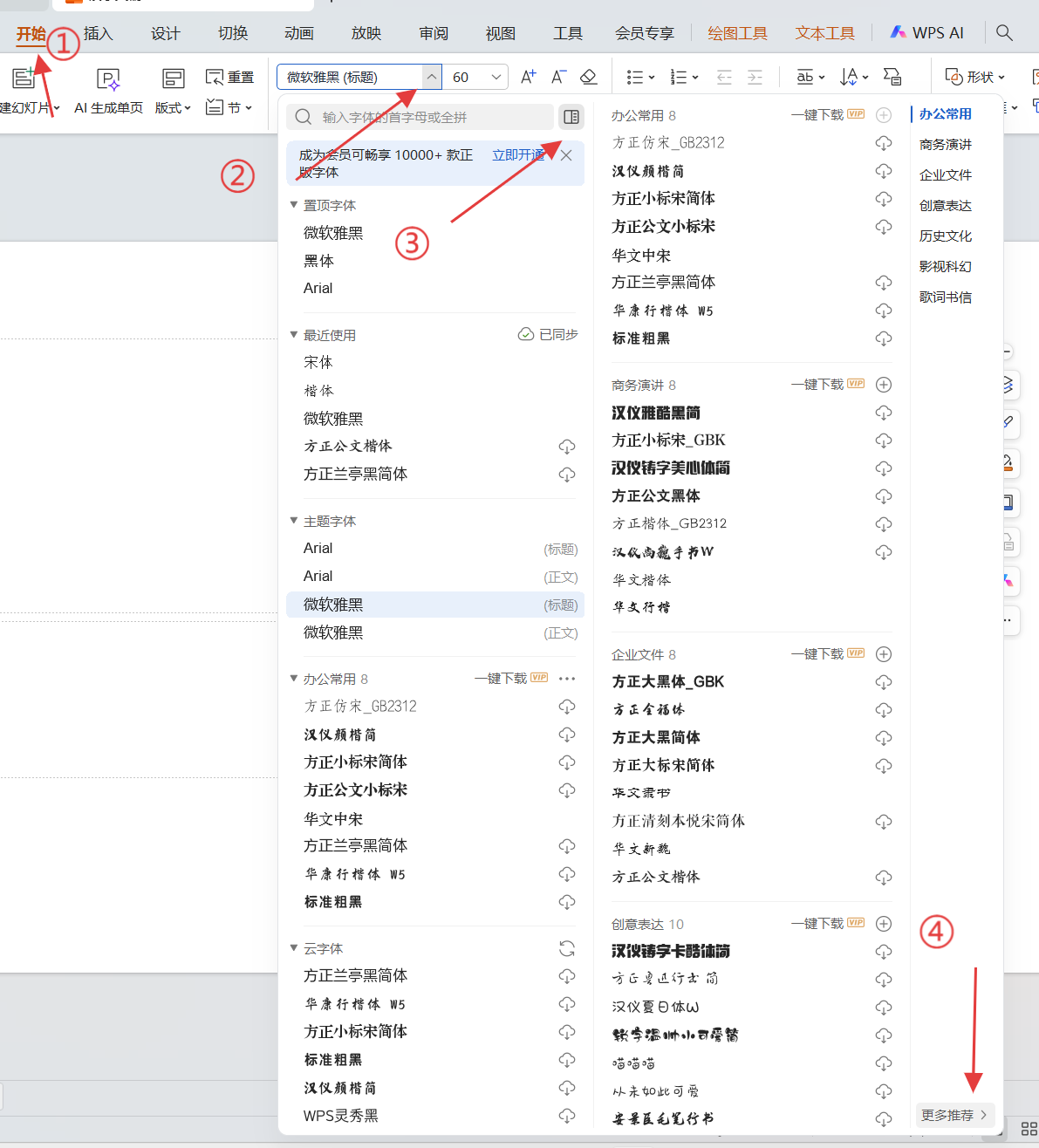Click the Reset slide (重置) button
This screenshot has width=1039, height=1148.
pyautogui.click(x=229, y=77)
